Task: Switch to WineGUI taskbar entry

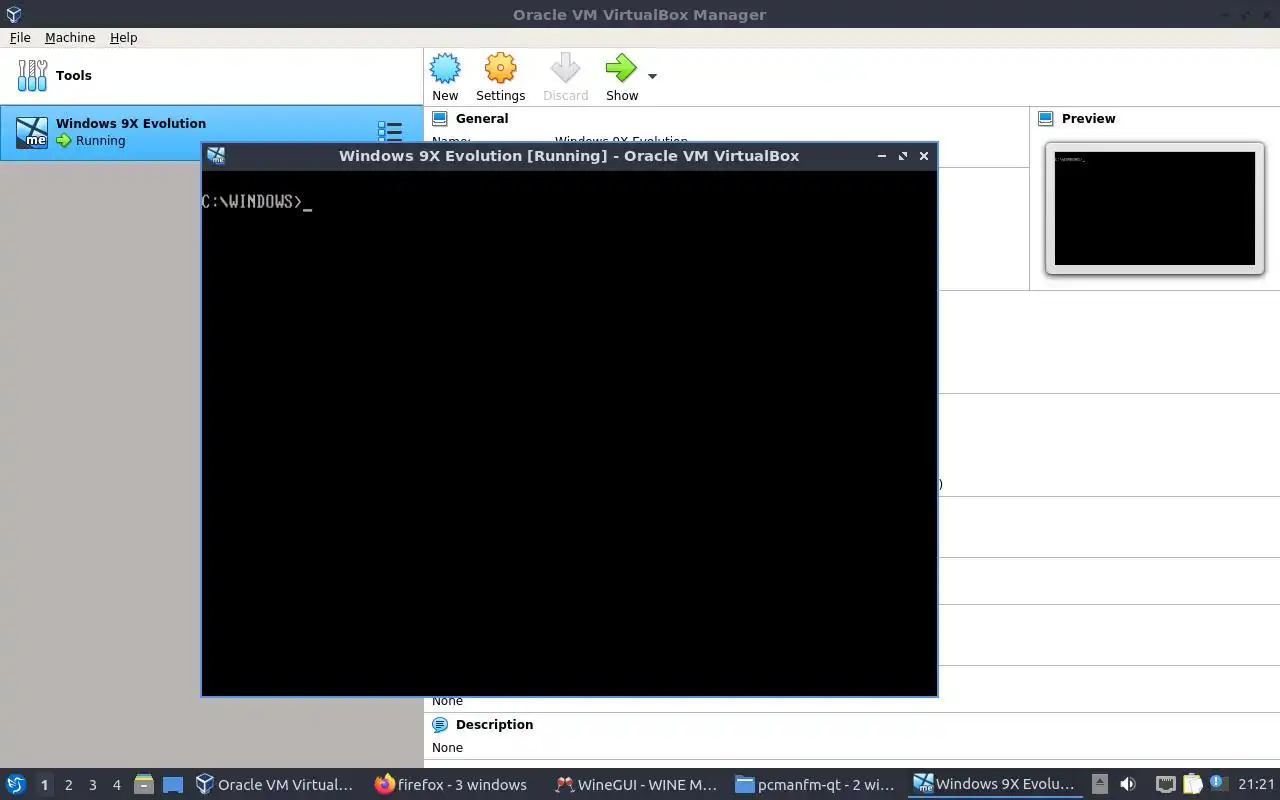Action: (x=636, y=785)
